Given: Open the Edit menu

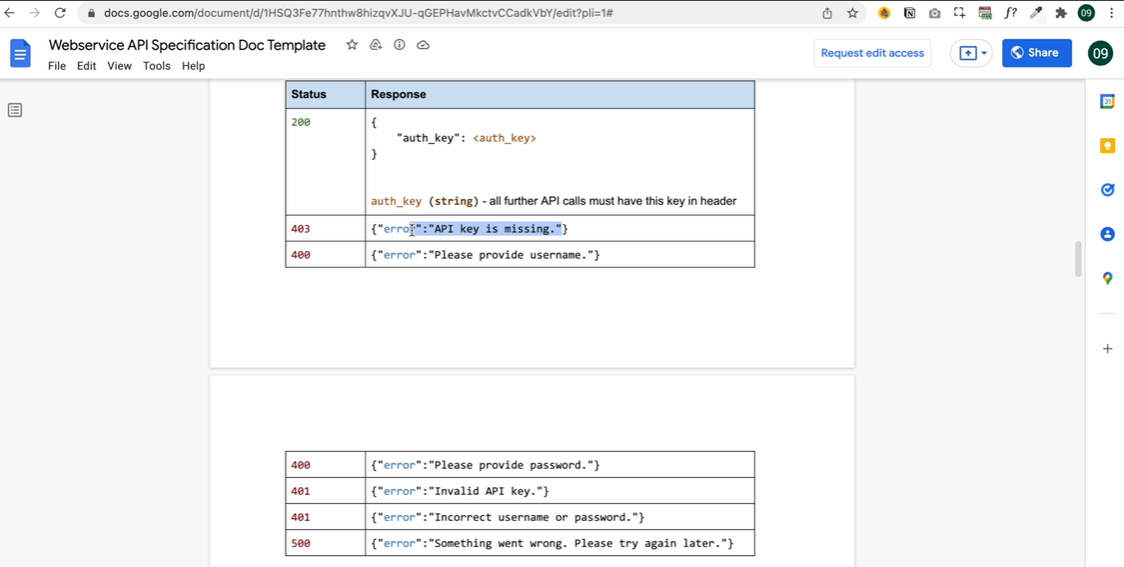Looking at the screenshot, I should click(87, 66).
